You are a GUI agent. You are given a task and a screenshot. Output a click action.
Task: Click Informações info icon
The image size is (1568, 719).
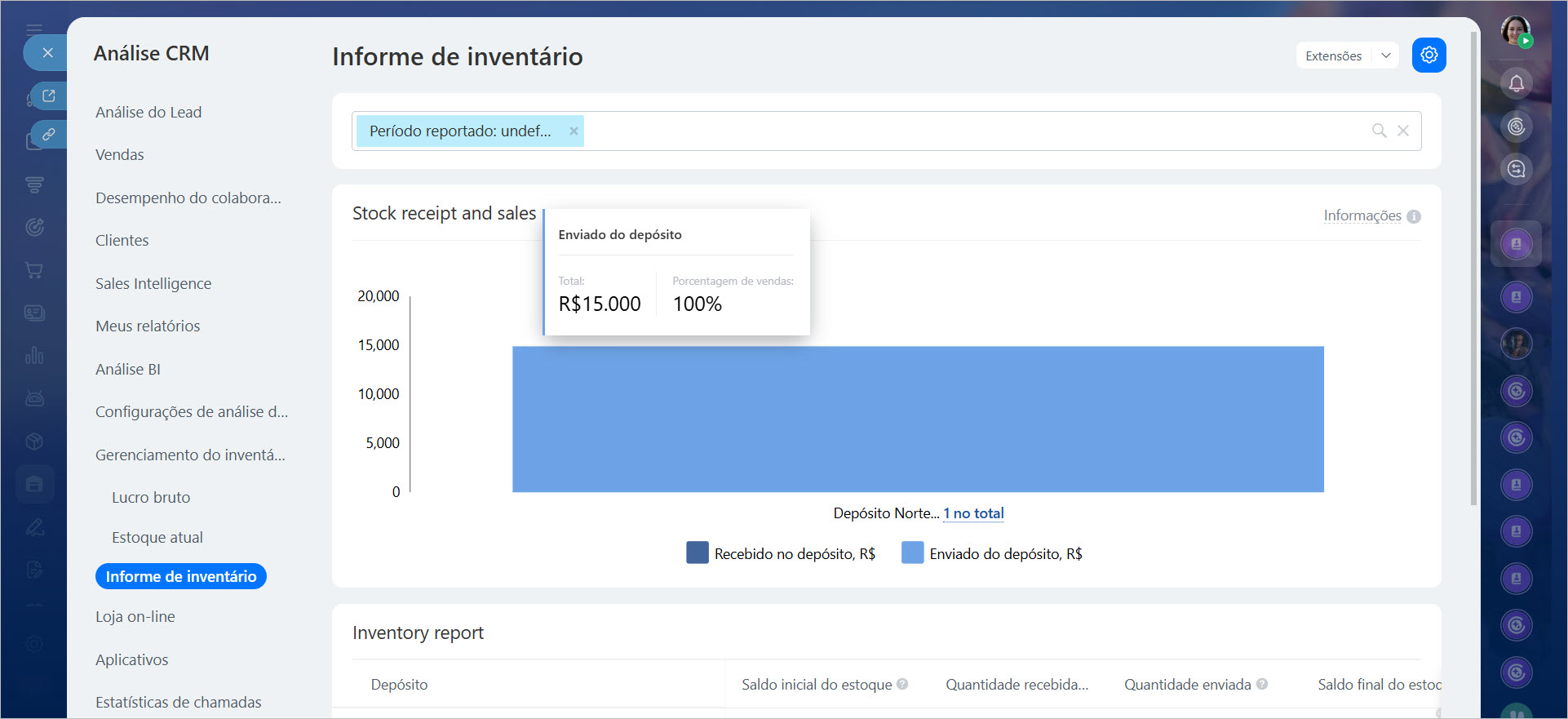pyautogui.click(x=1414, y=216)
